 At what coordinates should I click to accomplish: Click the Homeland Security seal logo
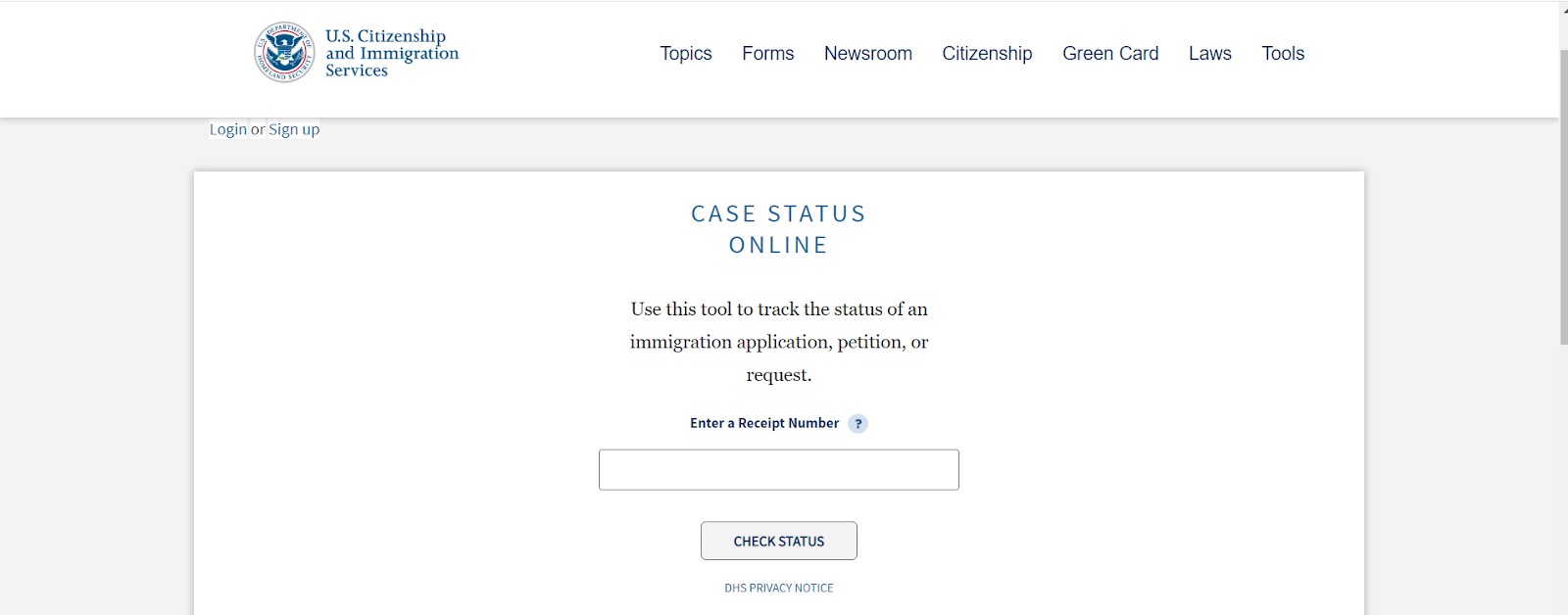284,52
